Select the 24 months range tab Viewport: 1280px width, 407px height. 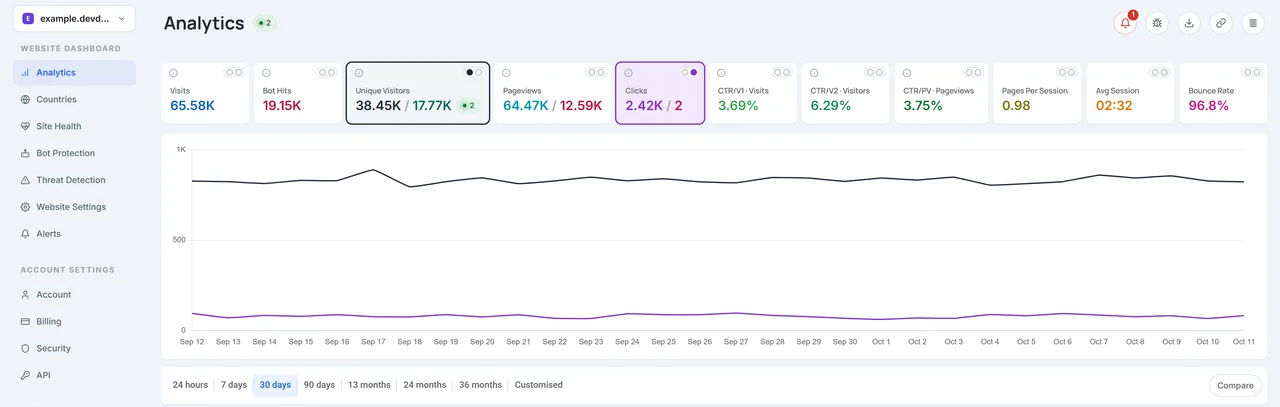pyautogui.click(x=425, y=385)
